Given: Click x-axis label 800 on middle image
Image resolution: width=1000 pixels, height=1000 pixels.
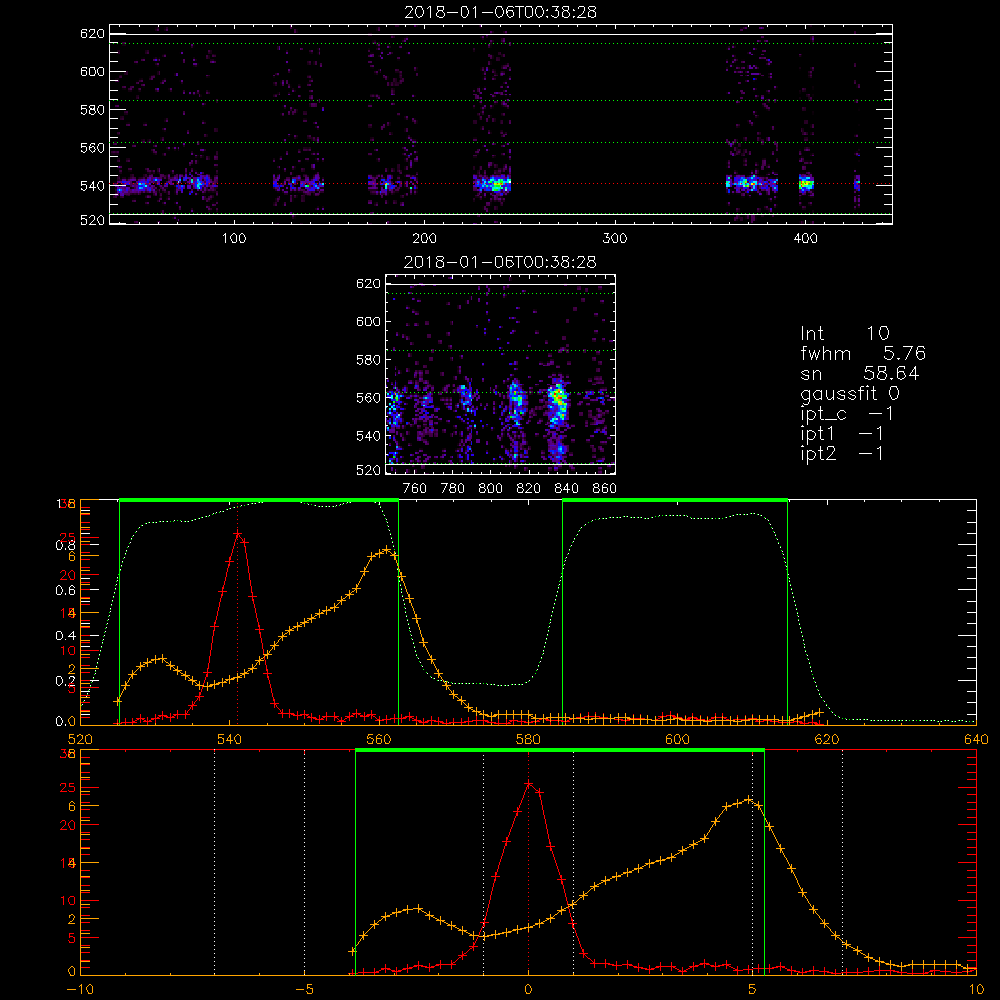Looking at the screenshot, I should click(490, 489).
